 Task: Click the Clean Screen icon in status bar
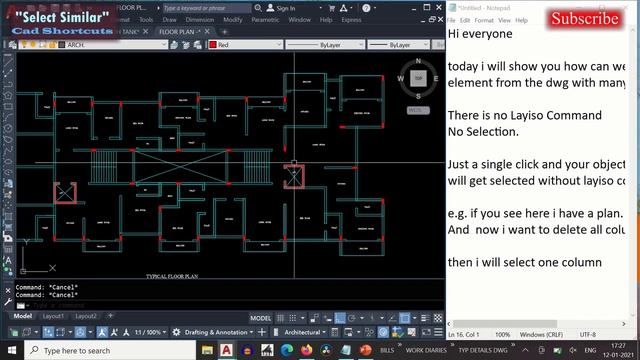(x=426, y=332)
